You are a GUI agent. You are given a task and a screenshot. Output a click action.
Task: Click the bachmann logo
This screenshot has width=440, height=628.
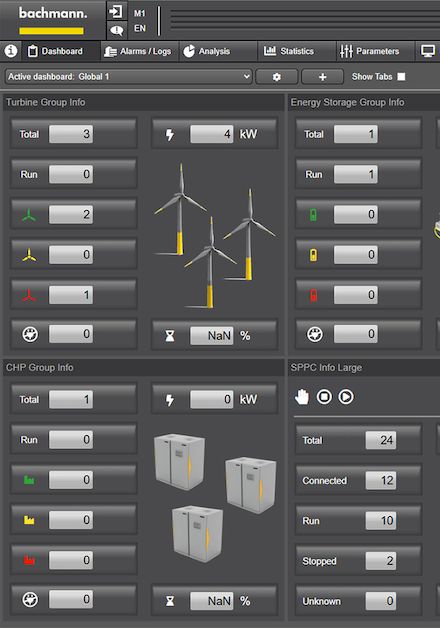53,19
